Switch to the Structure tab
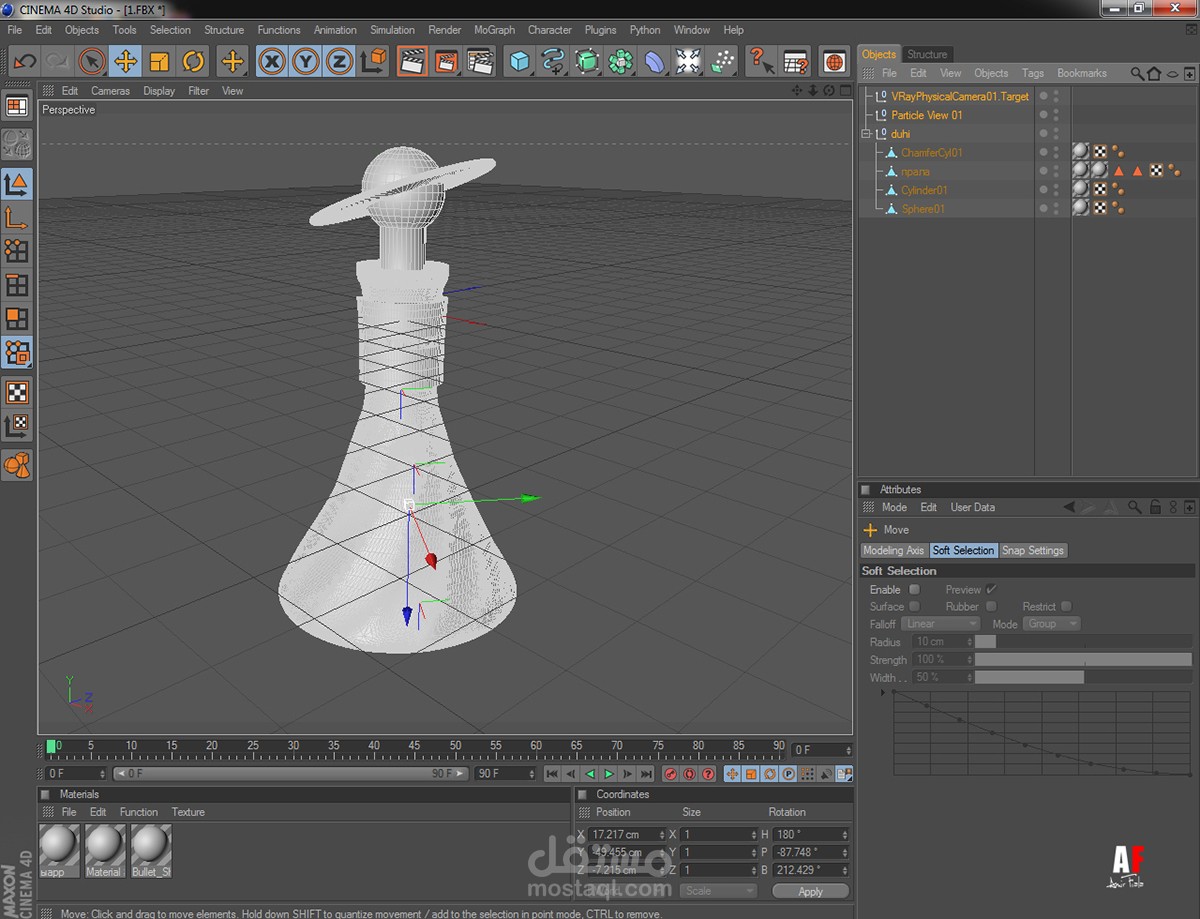Screen dimensions: 1200x919 (927, 54)
